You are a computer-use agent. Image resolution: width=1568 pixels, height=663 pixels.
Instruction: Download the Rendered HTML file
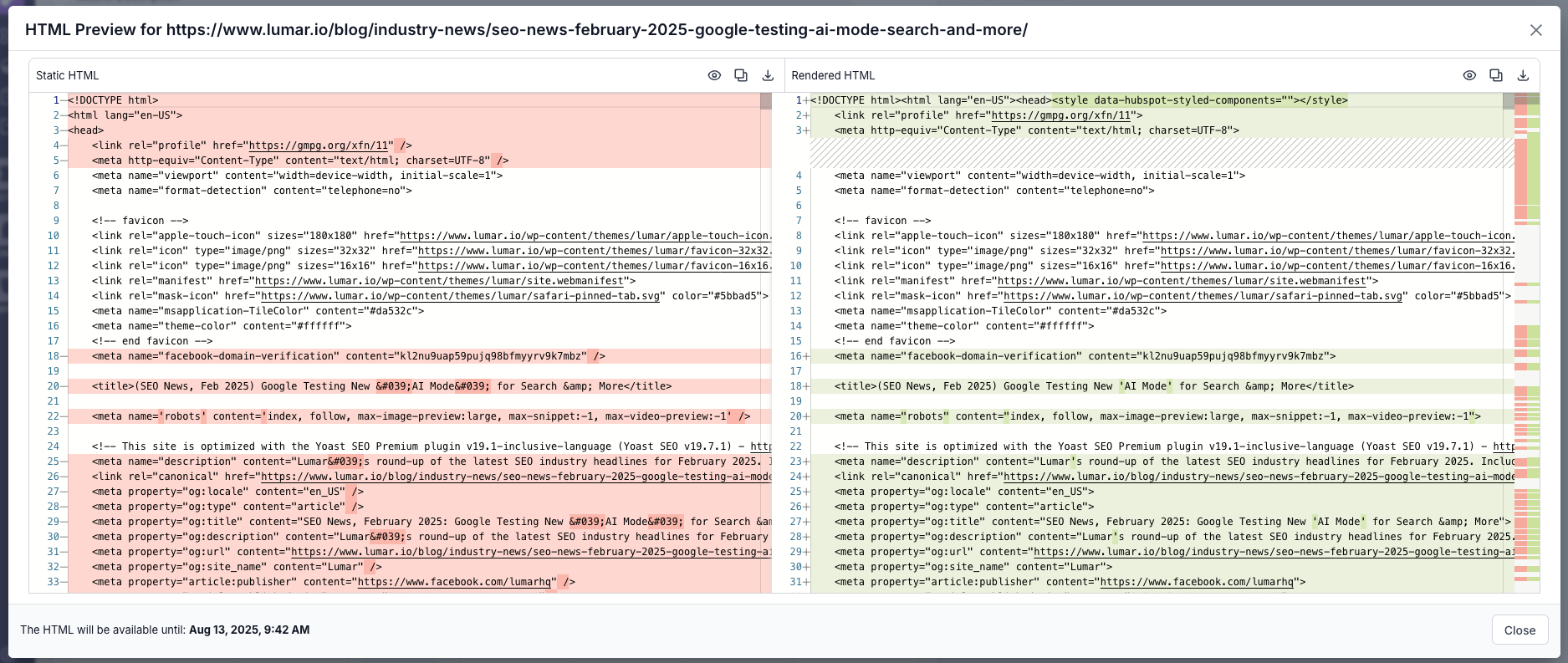(x=1523, y=75)
